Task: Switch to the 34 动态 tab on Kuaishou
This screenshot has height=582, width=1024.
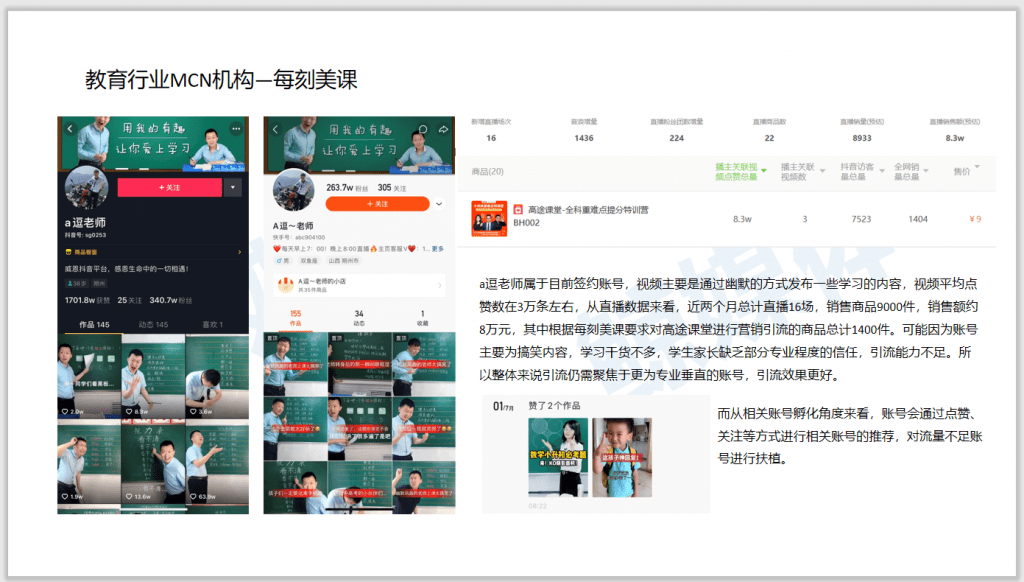Action: 359,317
